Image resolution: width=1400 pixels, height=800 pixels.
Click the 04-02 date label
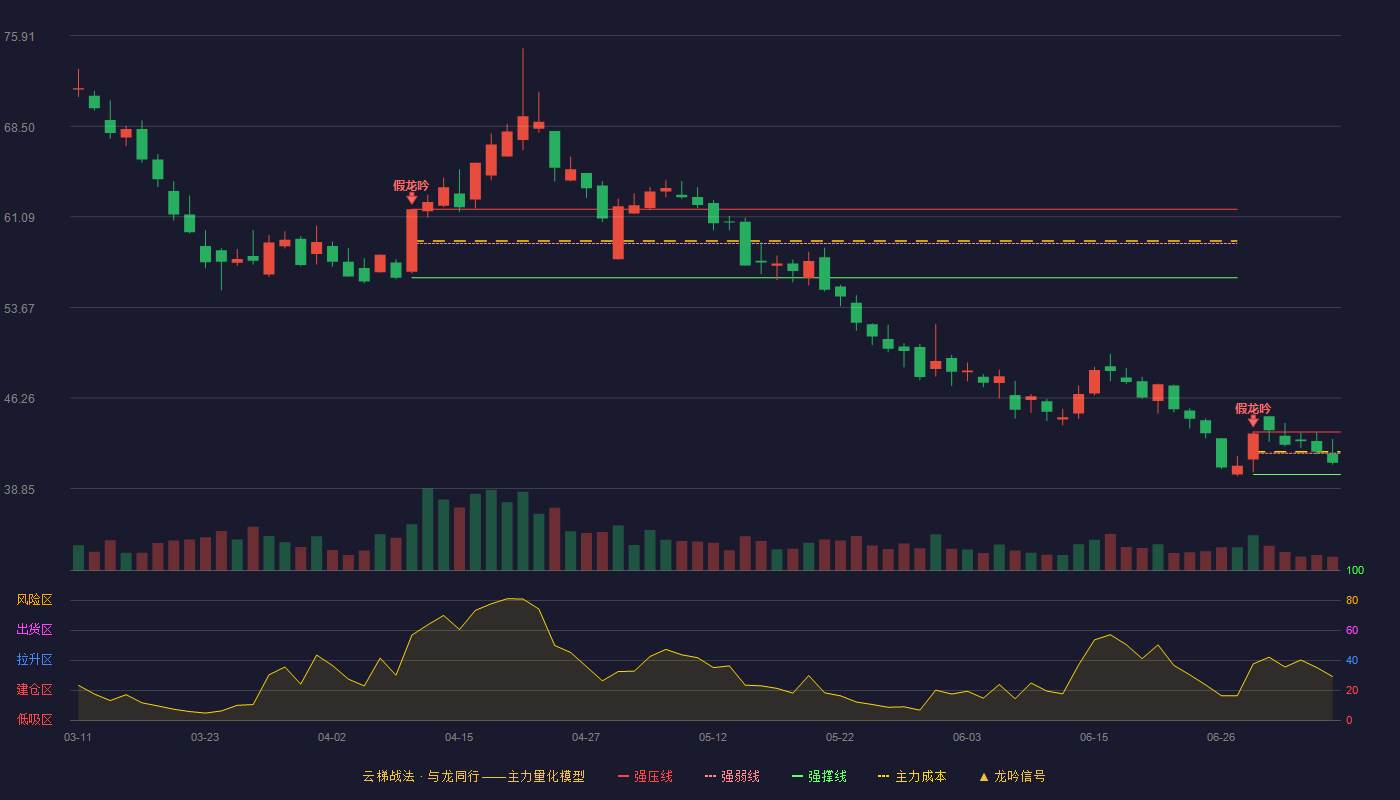pyautogui.click(x=332, y=737)
